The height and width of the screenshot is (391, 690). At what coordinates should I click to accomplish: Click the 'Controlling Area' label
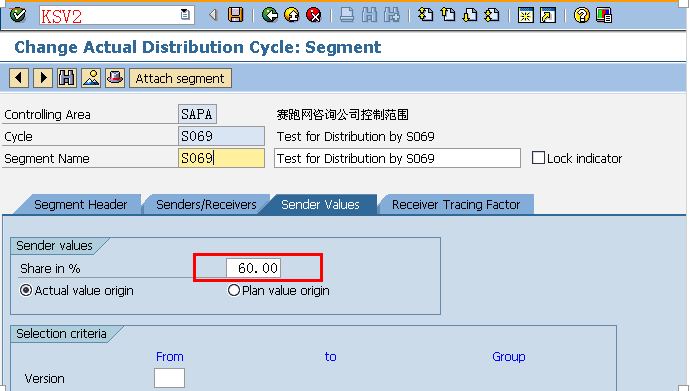47,114
